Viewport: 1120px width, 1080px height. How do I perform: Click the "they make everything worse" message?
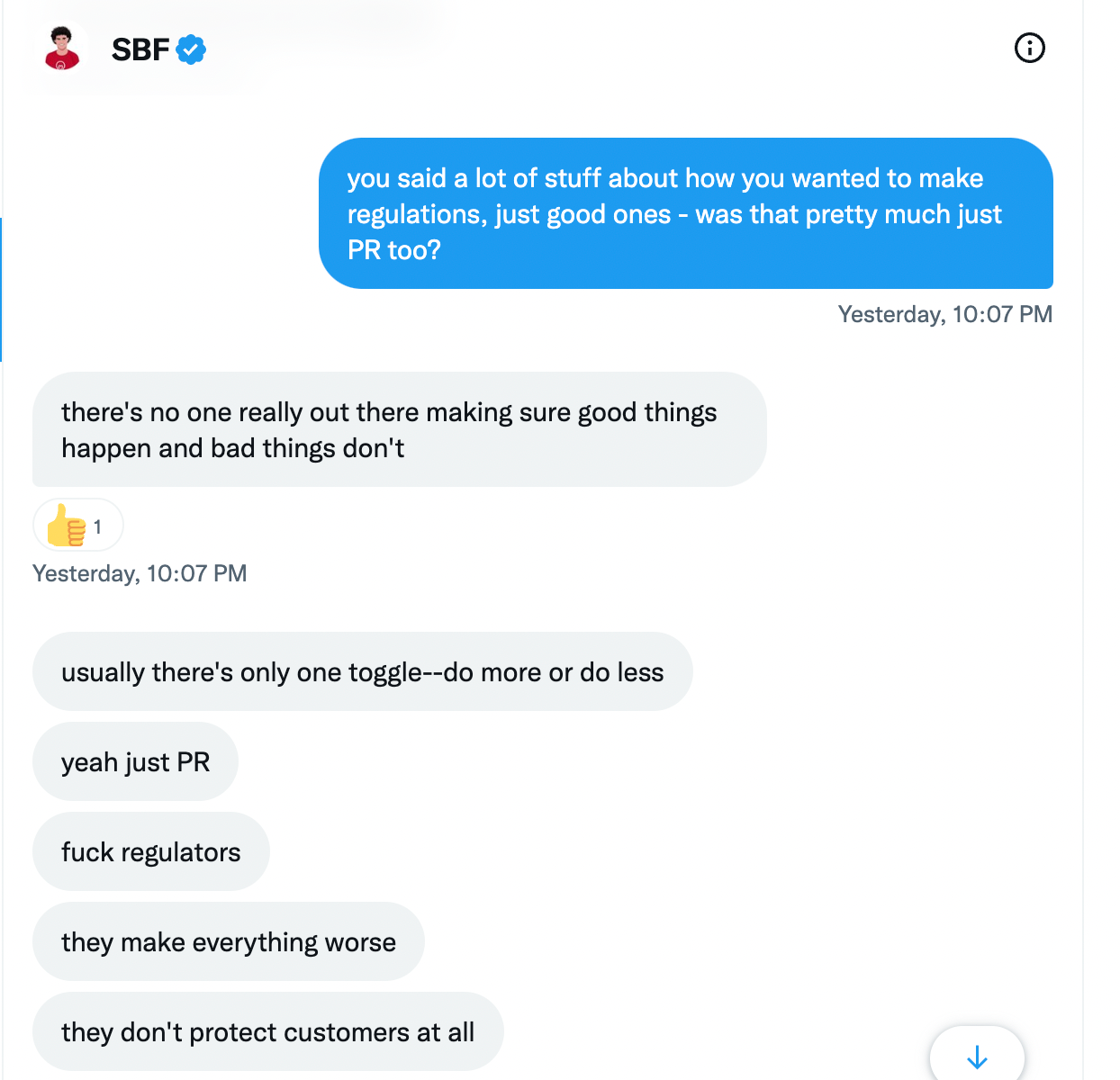pyautogui.click(x=228, y=941)
